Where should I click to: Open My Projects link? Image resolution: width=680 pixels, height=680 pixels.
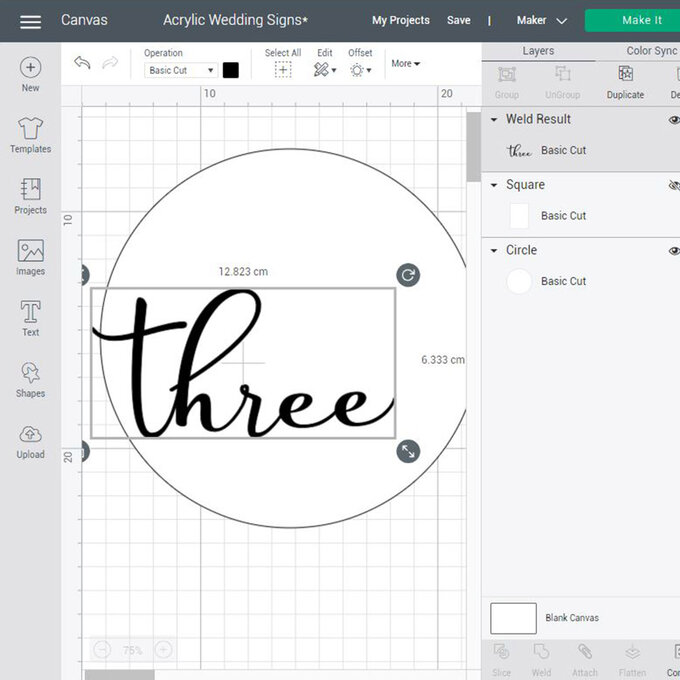tap(400, 20)
